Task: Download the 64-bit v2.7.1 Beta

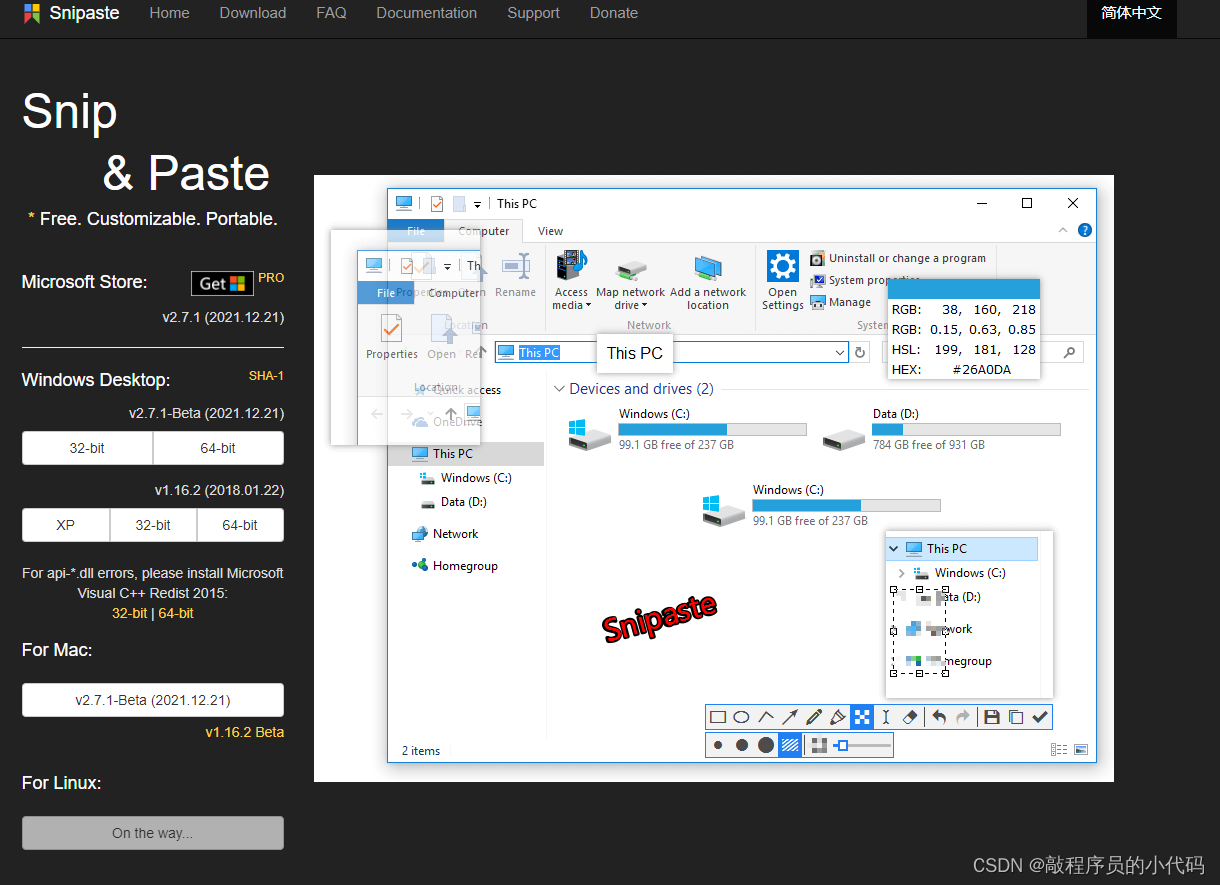Action: tap(218, 448)
